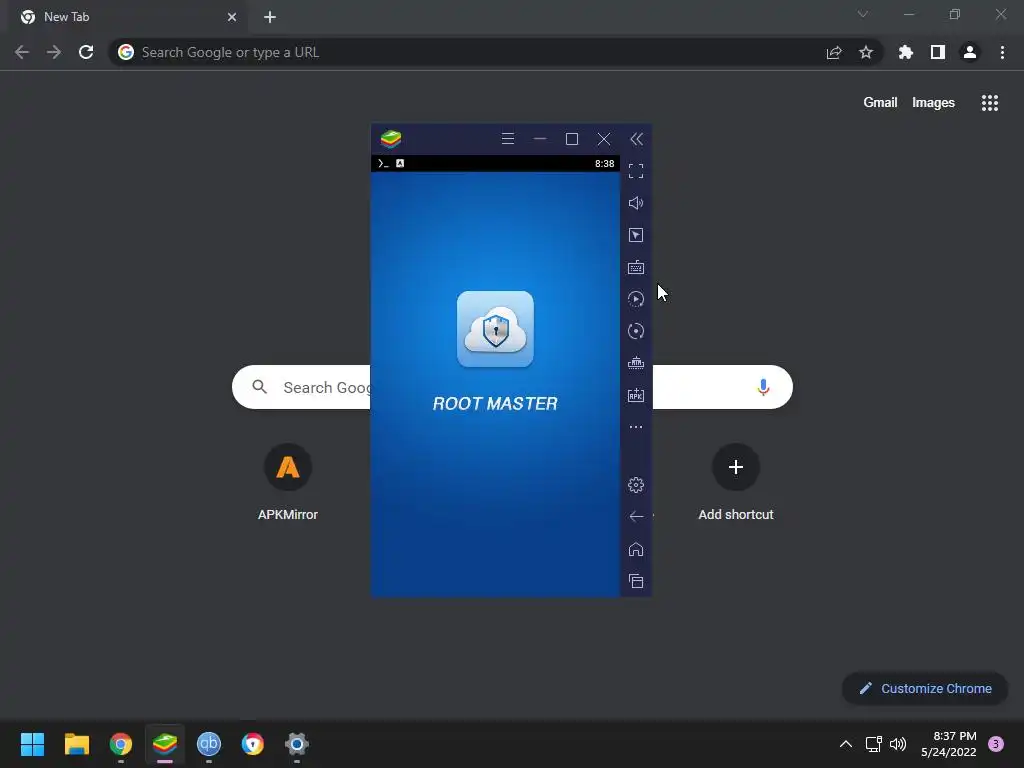Click Chrome's forward navigation arrow
This screenshot has width=1024, height=768.
click(54, 52)
